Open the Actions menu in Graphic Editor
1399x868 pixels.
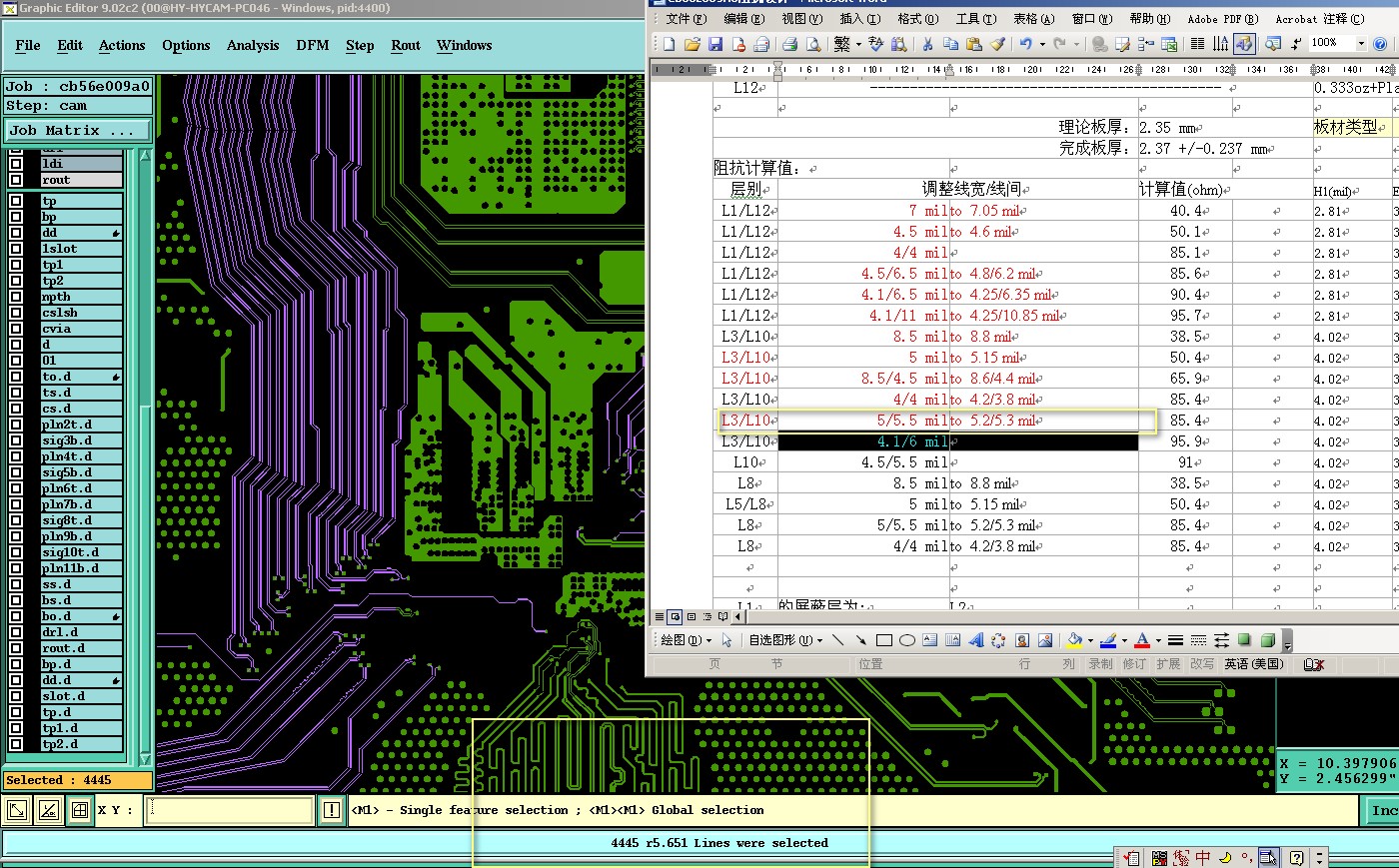pos(122,45)
